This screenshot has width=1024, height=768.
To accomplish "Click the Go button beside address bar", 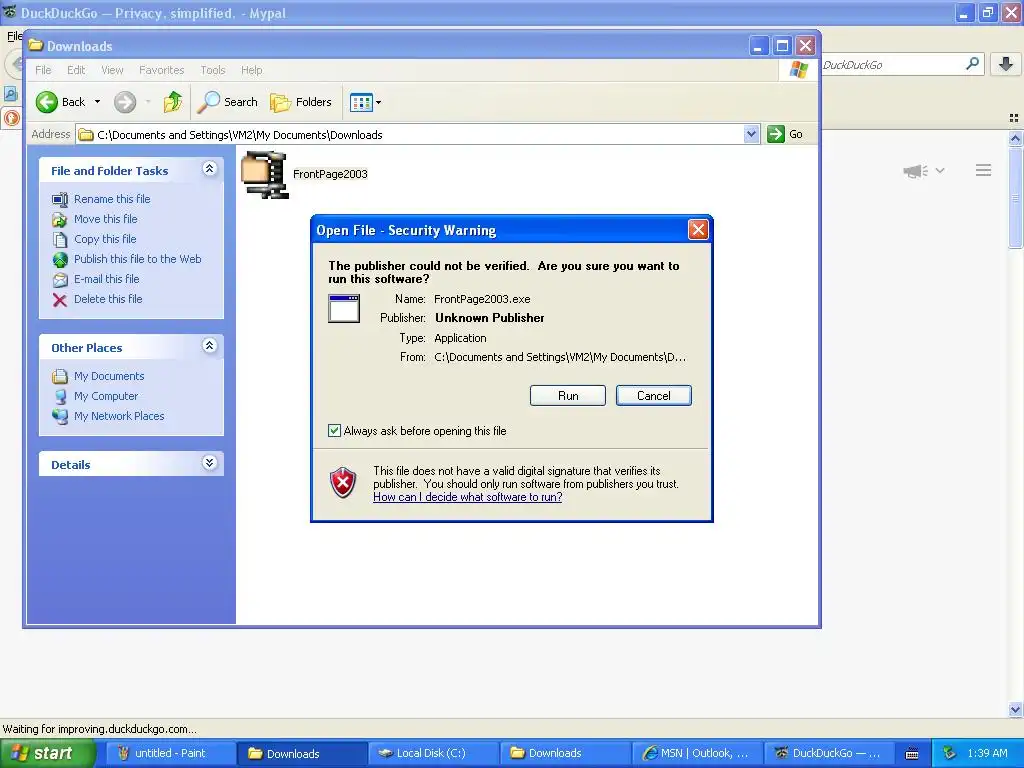I will point(785,134).
